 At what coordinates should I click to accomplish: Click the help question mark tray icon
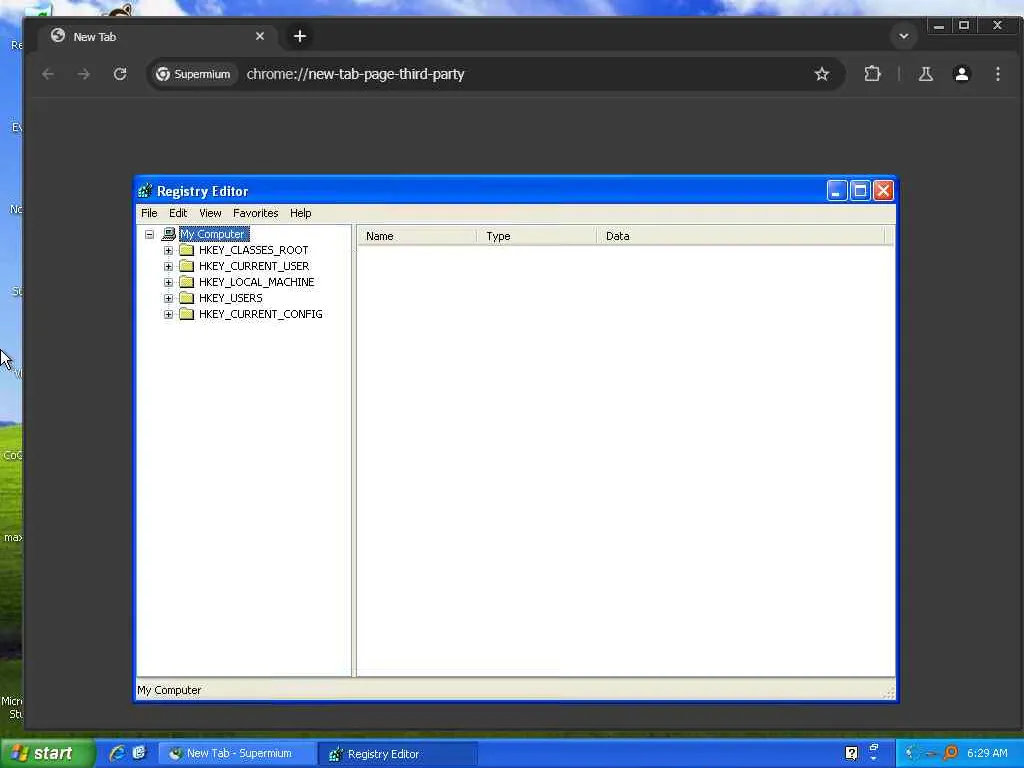851,754
